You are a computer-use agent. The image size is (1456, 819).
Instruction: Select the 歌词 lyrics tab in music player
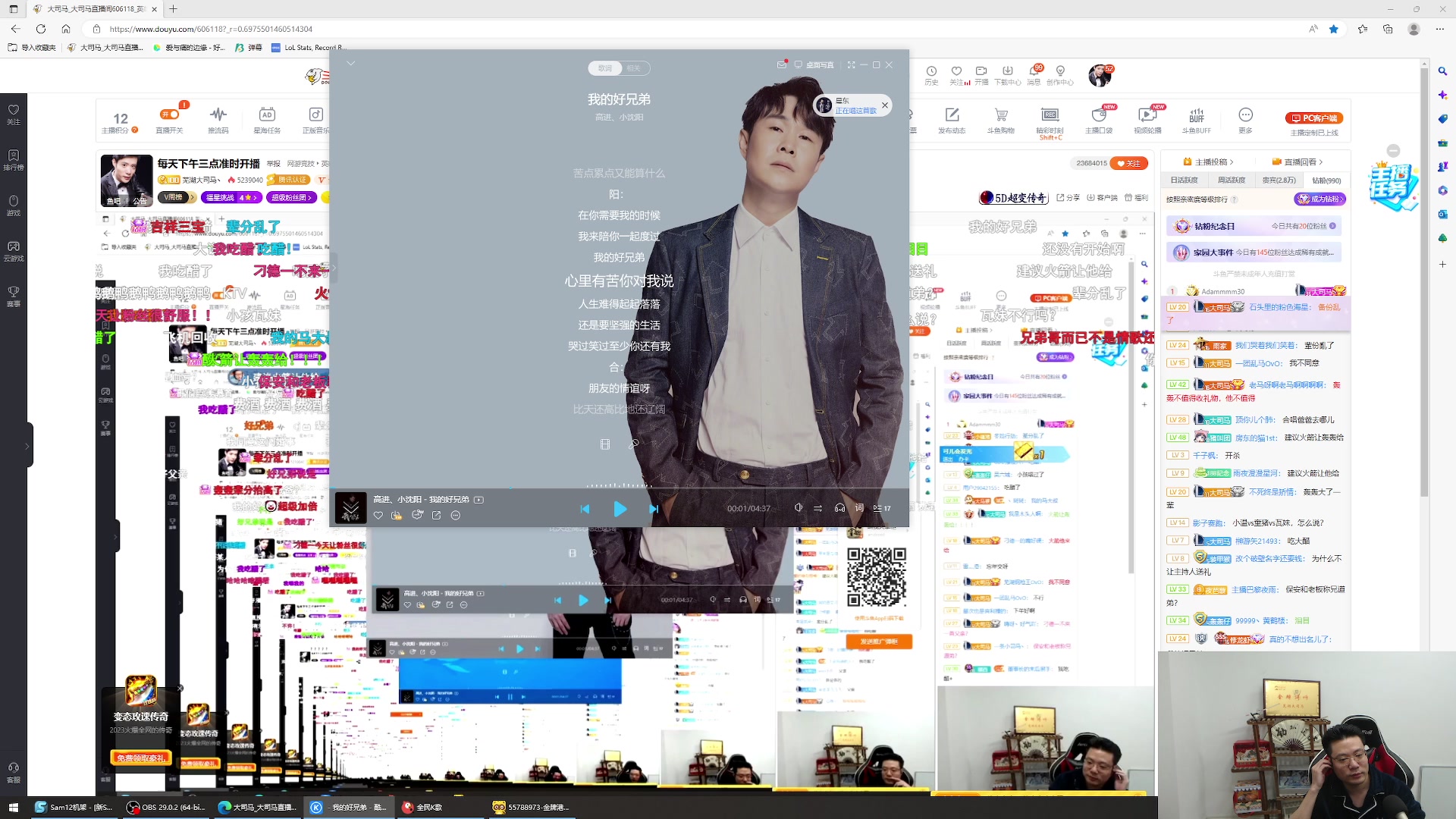point(604,68)
